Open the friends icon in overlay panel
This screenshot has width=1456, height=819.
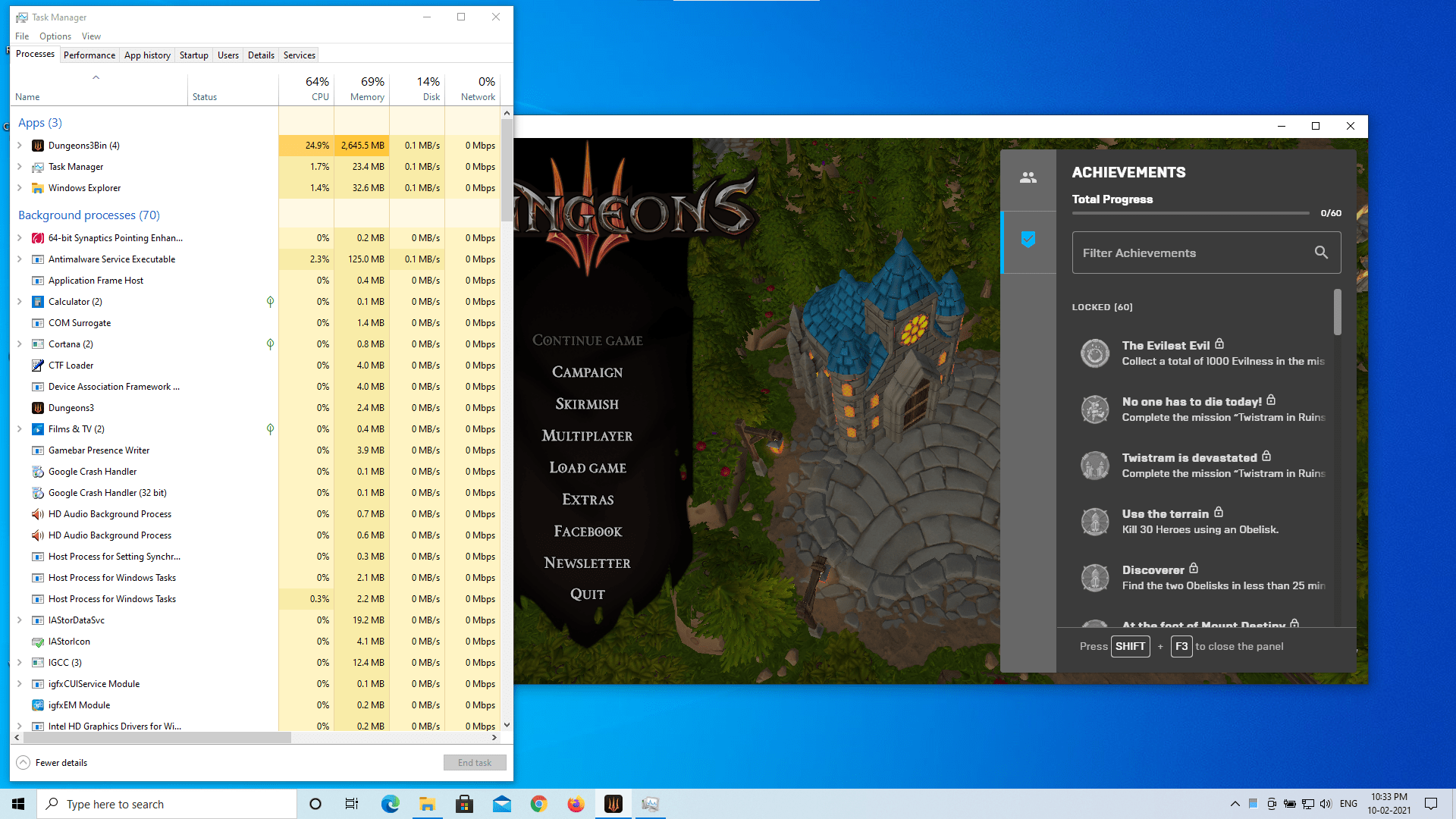tap(1028, 177)
